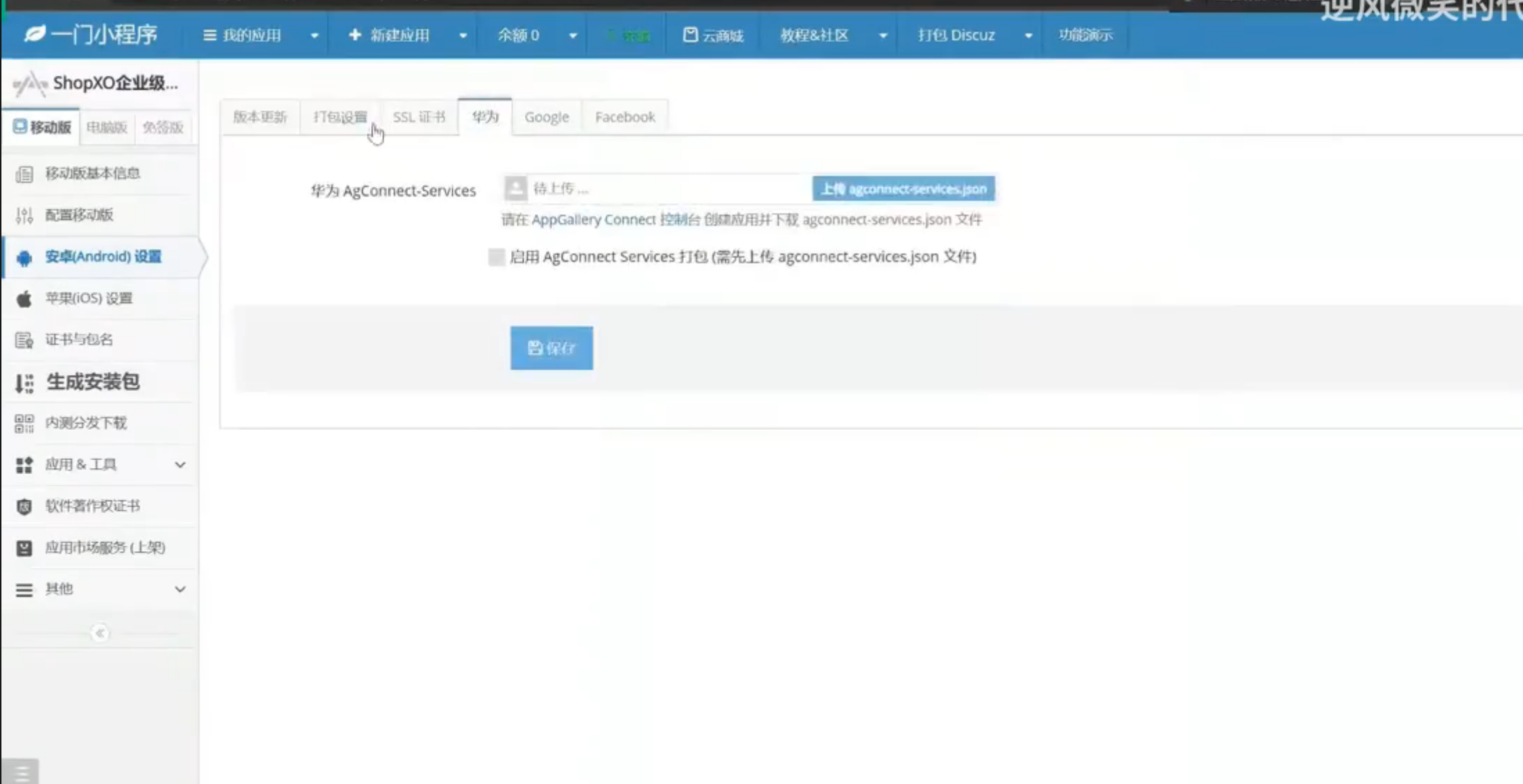Switch to the Google tab
Viewport: 1523px width, 784px height.
[547, 117]
